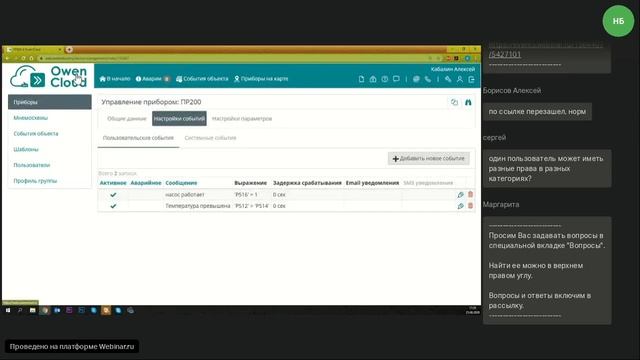Viewport: 640px width, 360px height.
Task: Sort by the 'Аварийное' column header
Action: point(146,183)
